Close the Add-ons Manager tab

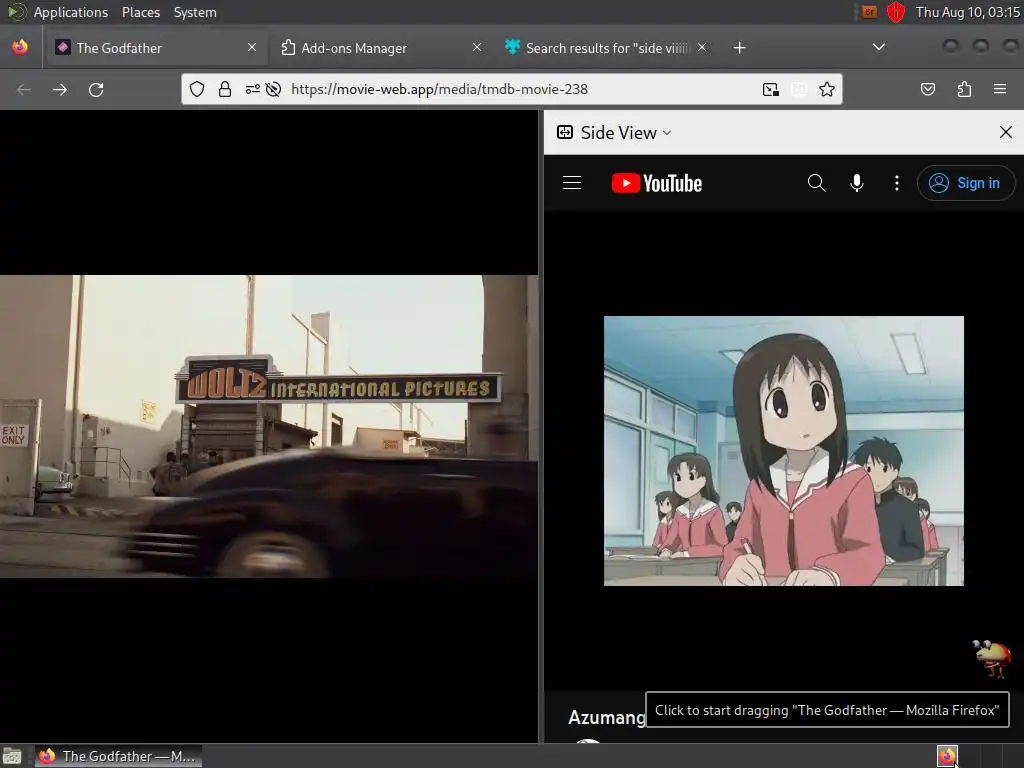click(x=477, y=48)
